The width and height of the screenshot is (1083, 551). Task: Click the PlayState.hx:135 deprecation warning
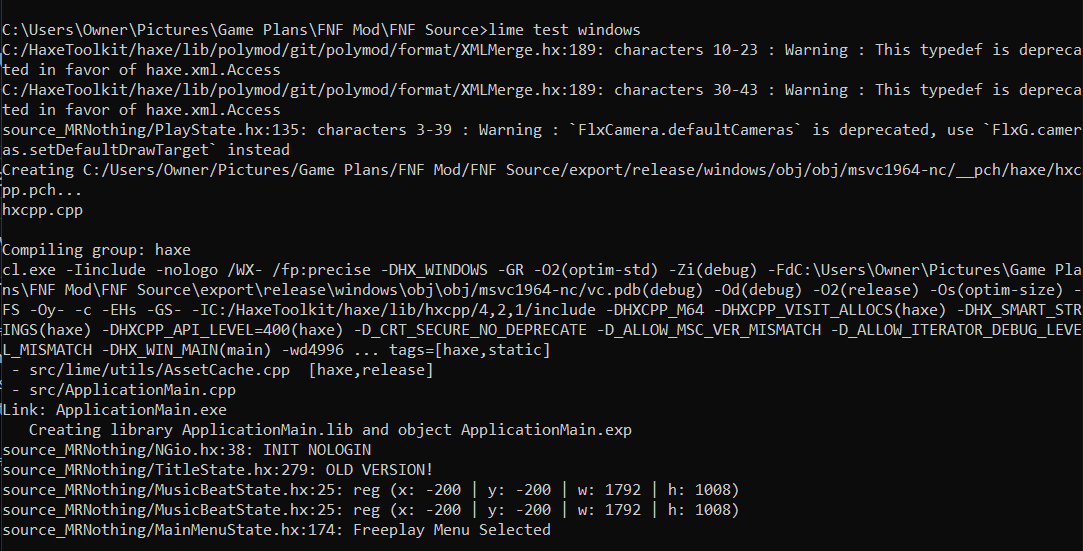click(x=542, y=130)
